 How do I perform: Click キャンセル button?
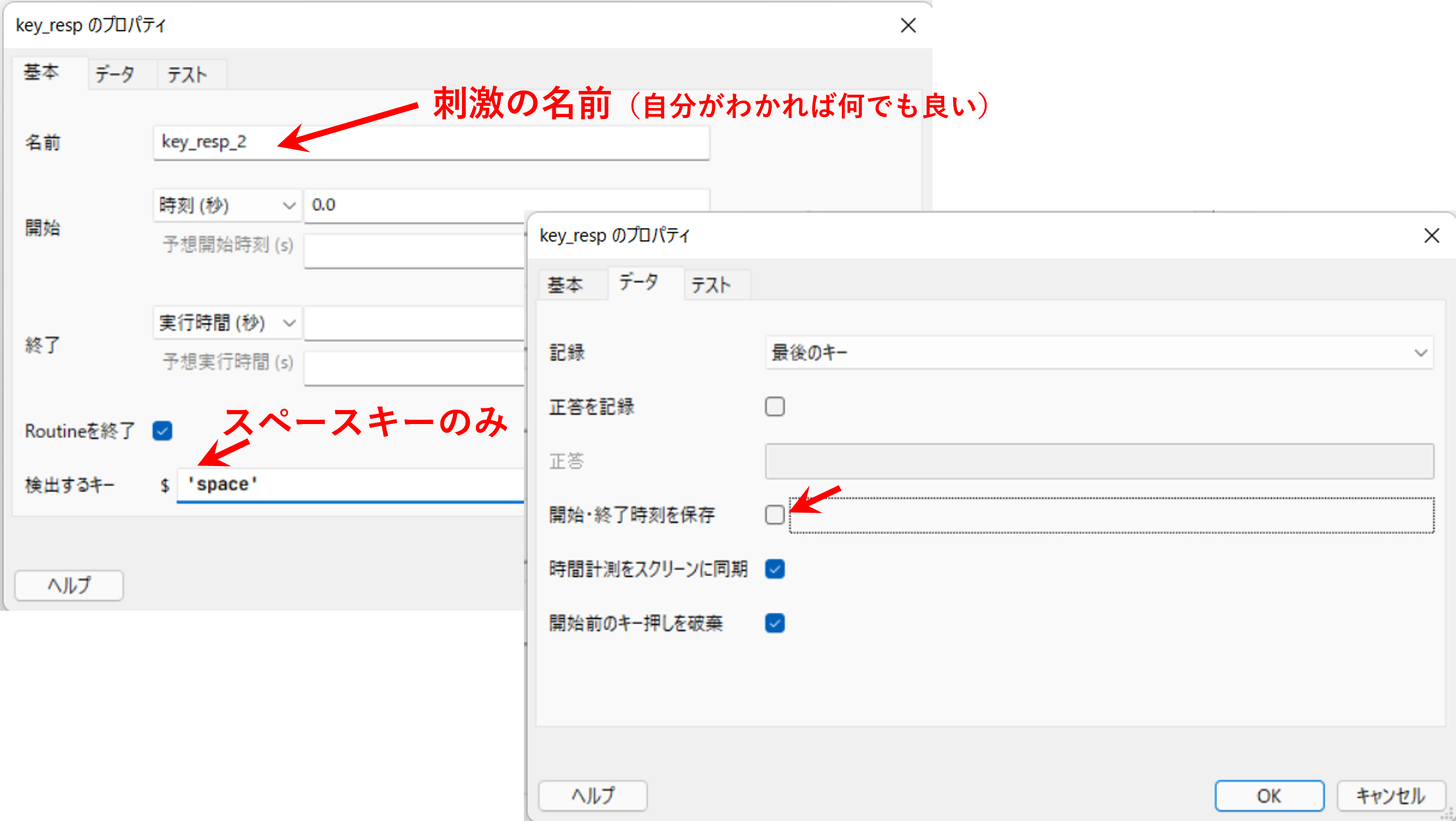tap(1391, 796)
